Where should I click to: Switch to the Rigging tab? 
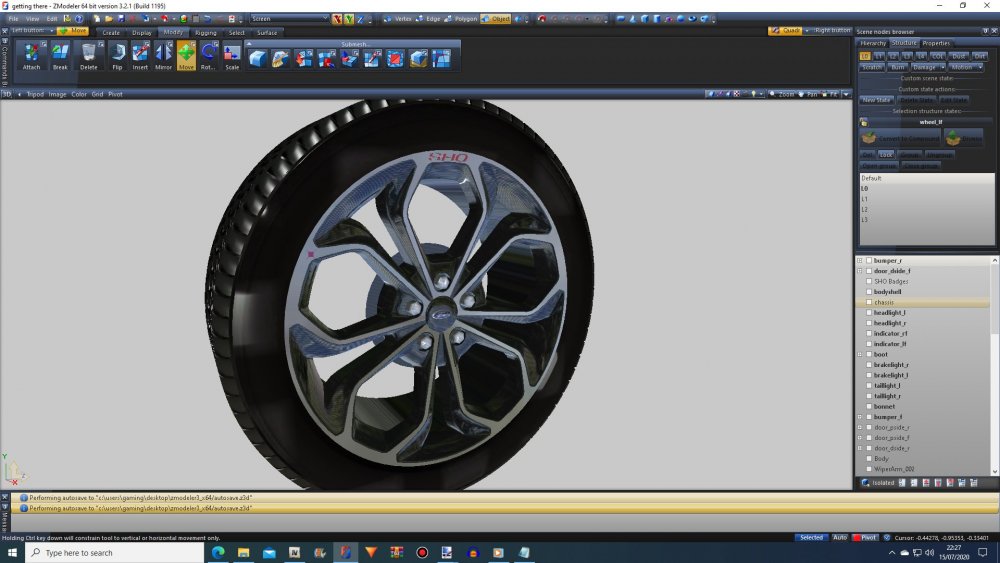[205, 32]
